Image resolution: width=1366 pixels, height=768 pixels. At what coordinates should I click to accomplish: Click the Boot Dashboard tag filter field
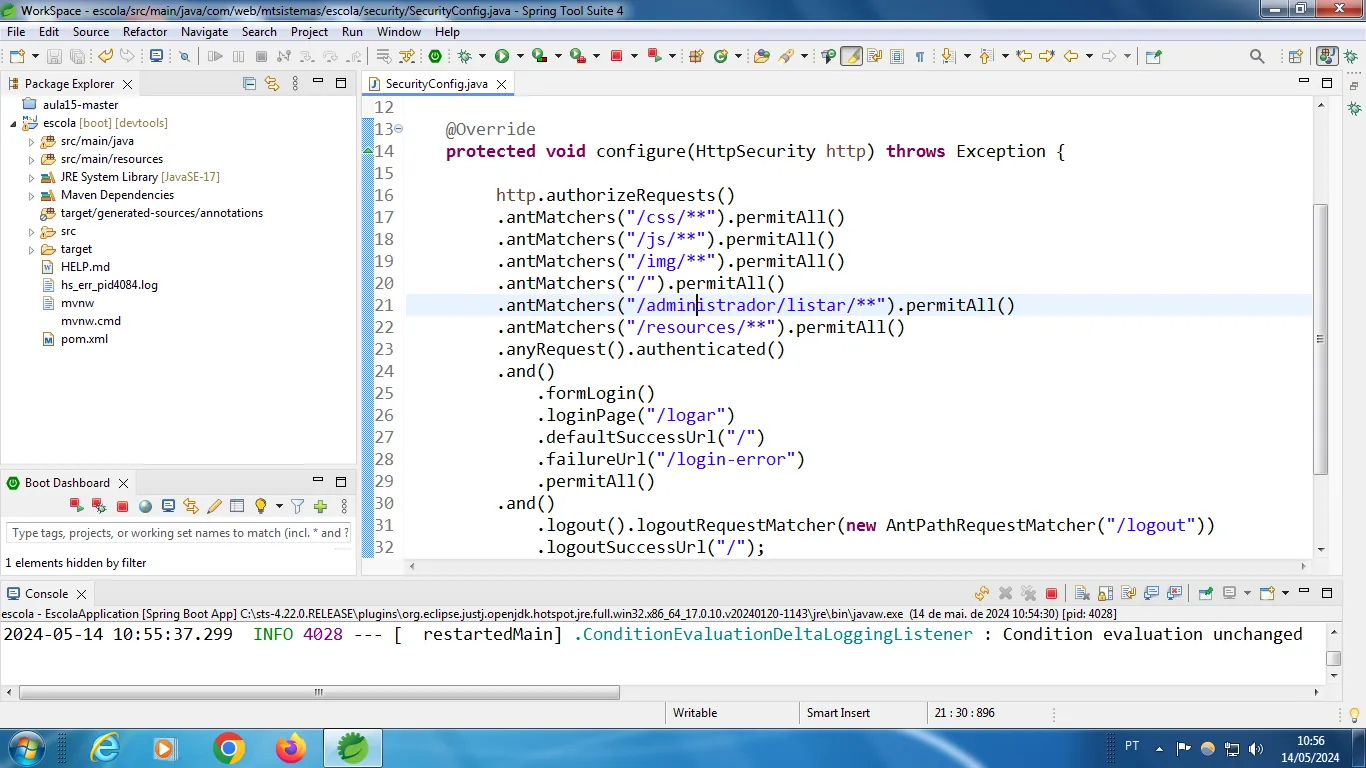(x=178, y=533)
